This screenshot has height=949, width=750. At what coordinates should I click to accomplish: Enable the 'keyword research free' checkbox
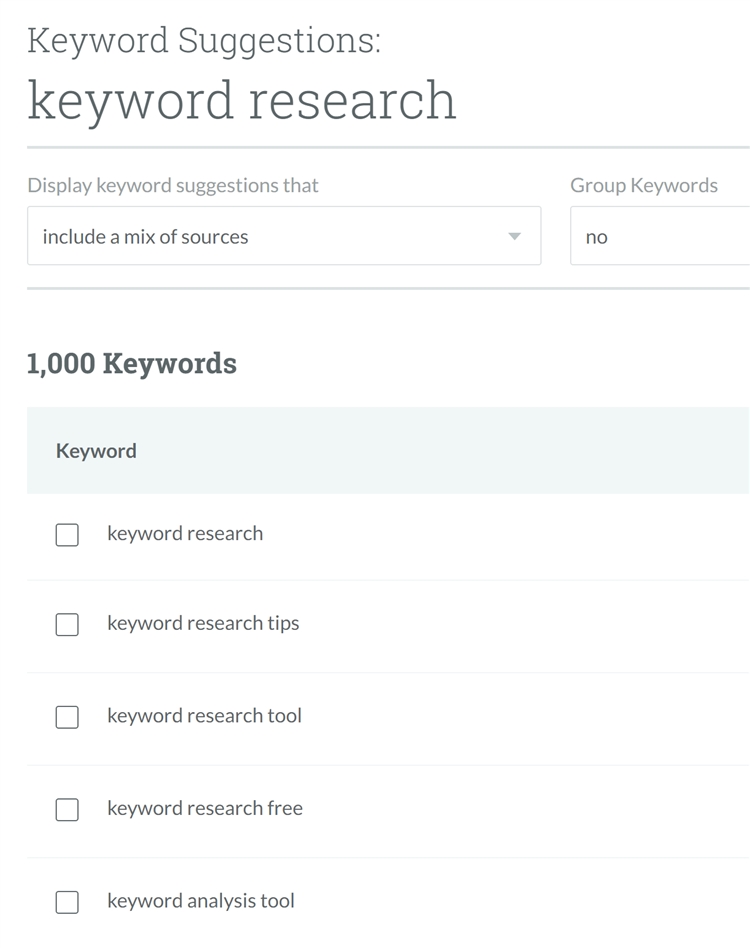point(67,809)
